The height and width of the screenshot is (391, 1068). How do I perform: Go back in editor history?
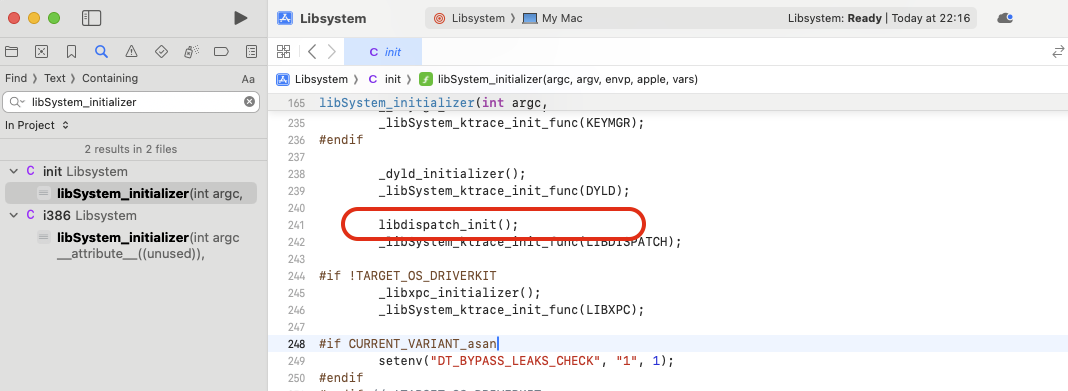[312, 51]
